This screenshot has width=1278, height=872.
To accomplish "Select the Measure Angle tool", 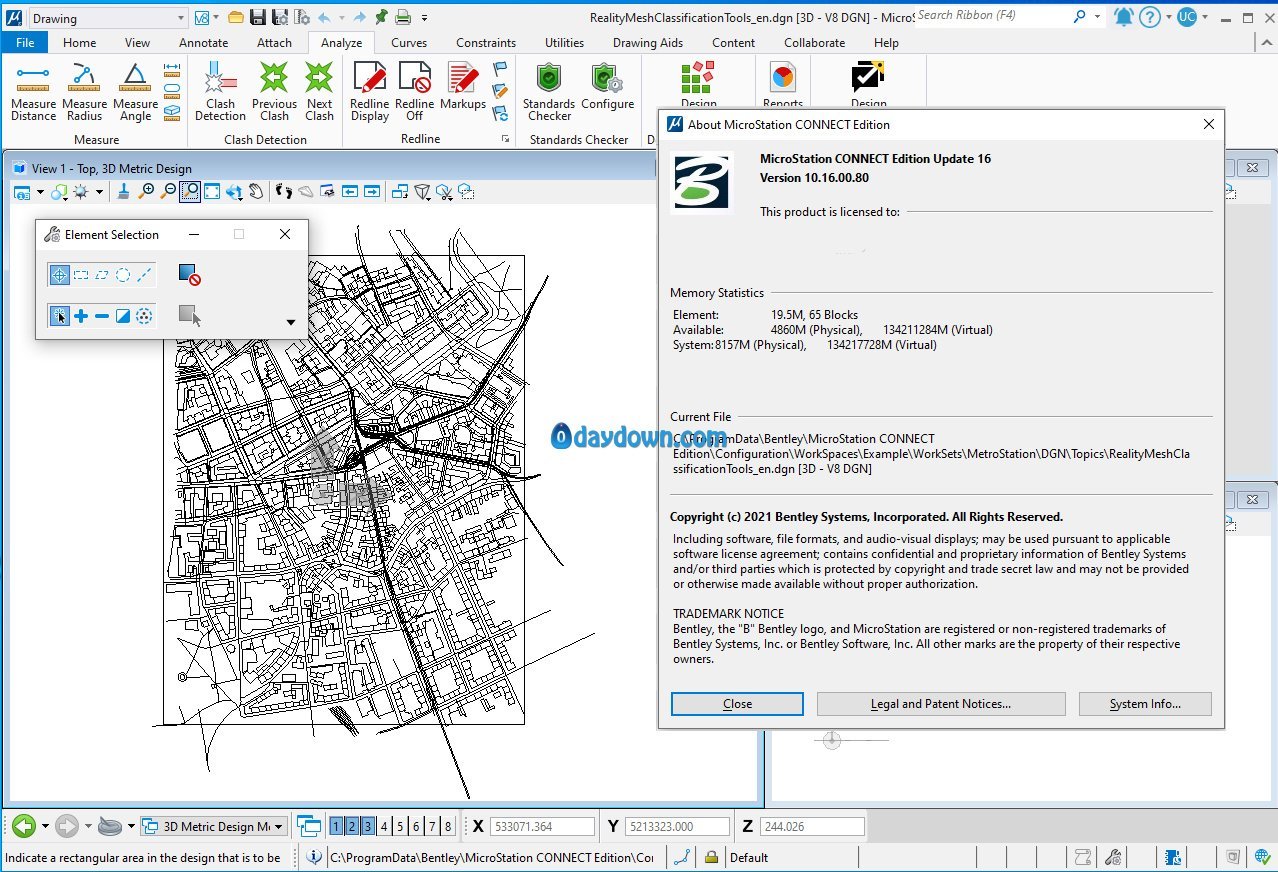I will click(x=135, y=92).
